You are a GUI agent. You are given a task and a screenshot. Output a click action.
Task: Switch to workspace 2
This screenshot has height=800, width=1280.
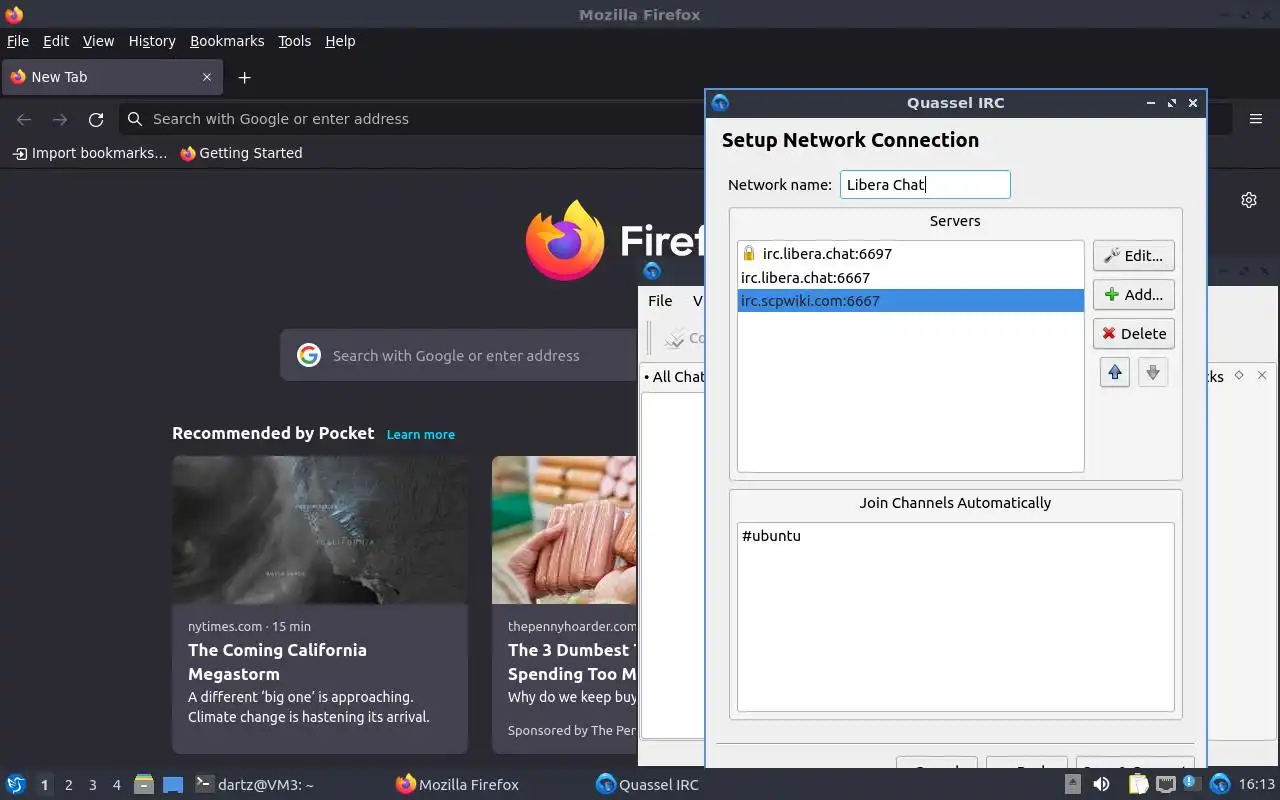[x=68, y=785]
